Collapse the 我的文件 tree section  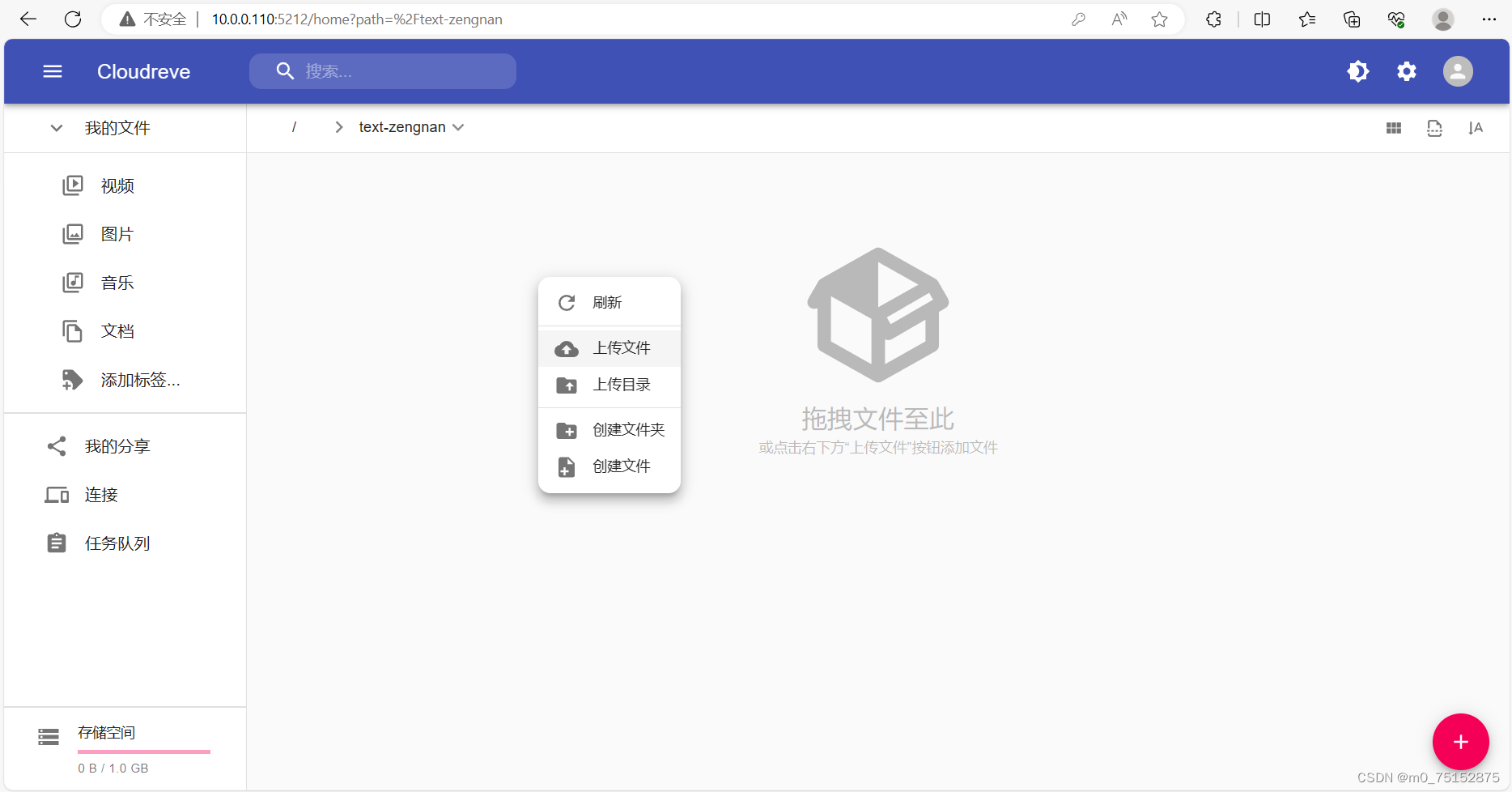(55, 127)
